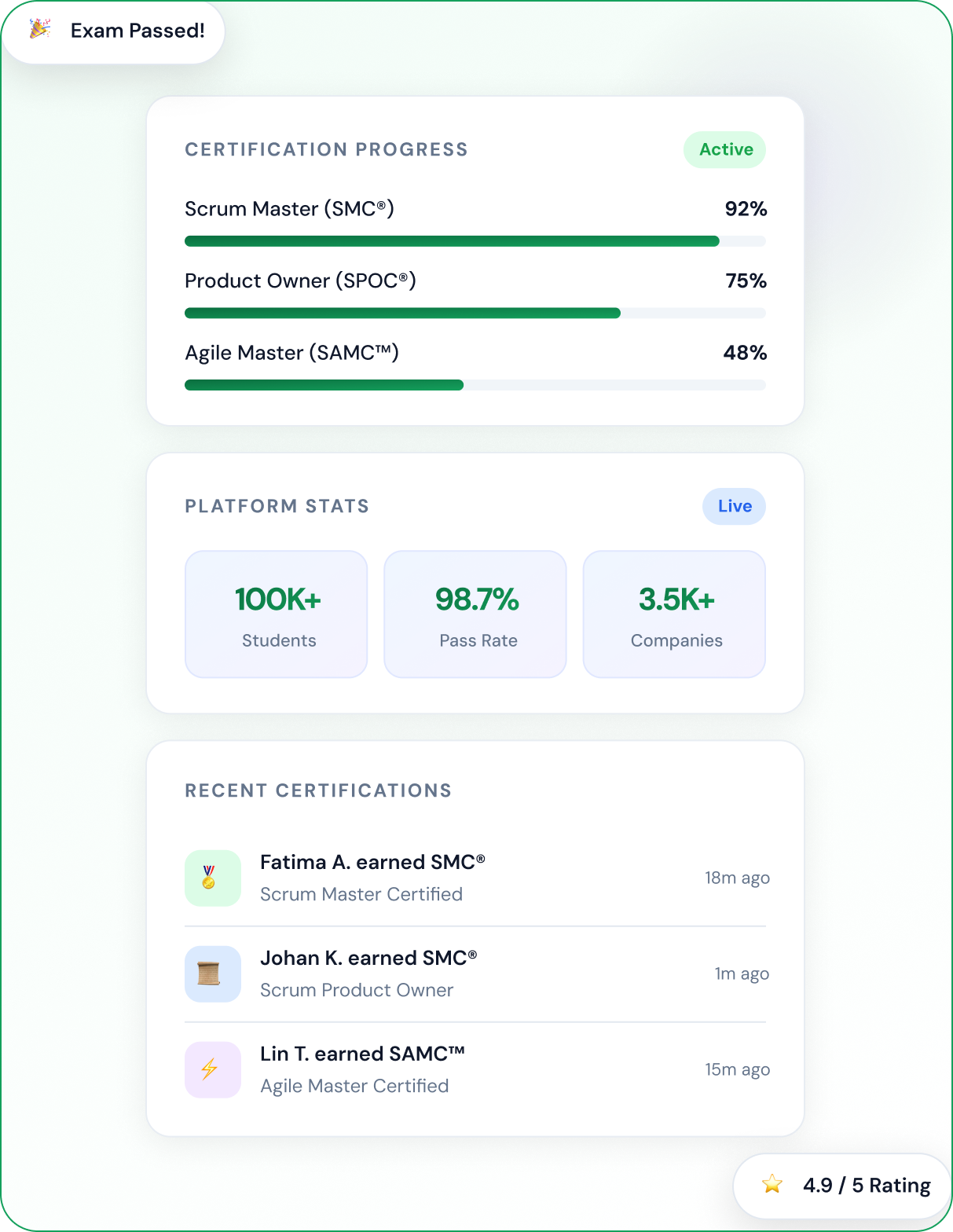Click the gold star rating icon

(x=772, y=1184)
